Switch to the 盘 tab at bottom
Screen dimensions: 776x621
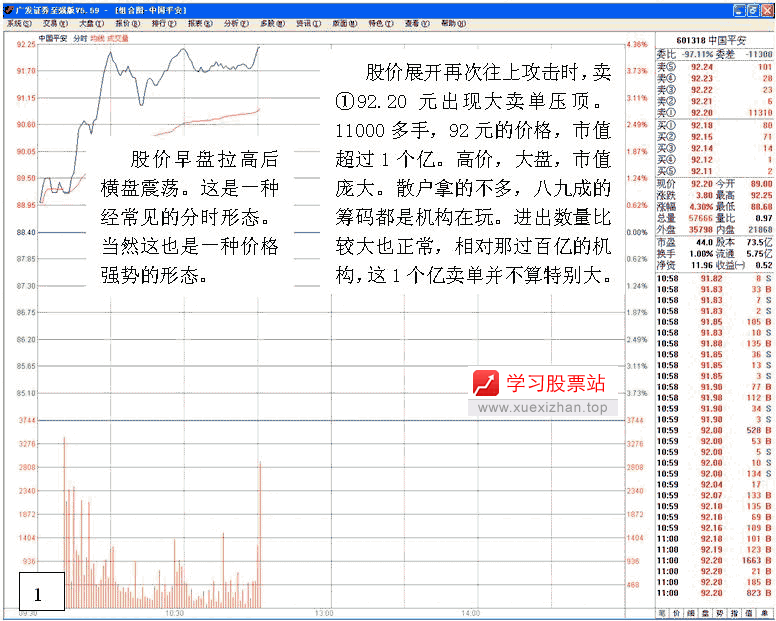click(705, 614)
